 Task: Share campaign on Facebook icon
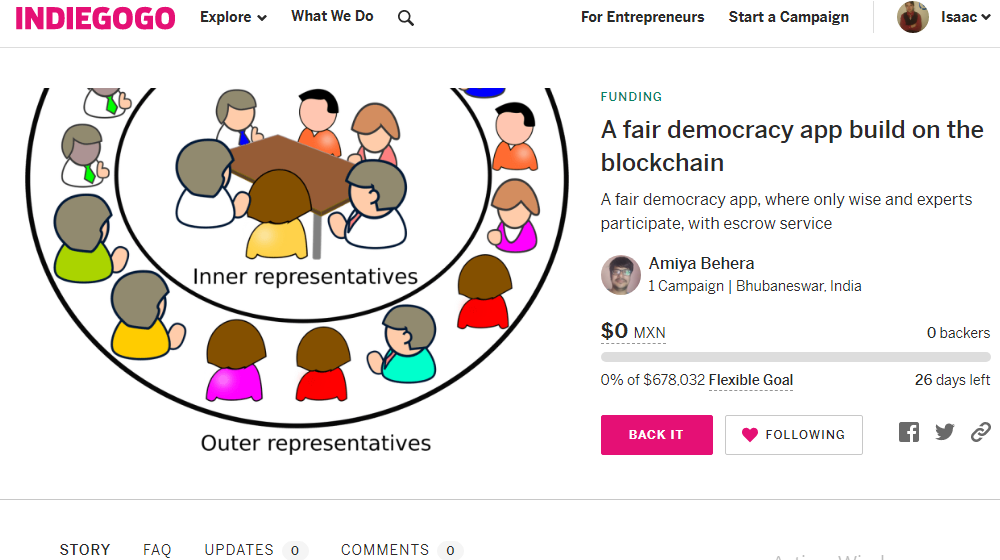pos(909,432)
